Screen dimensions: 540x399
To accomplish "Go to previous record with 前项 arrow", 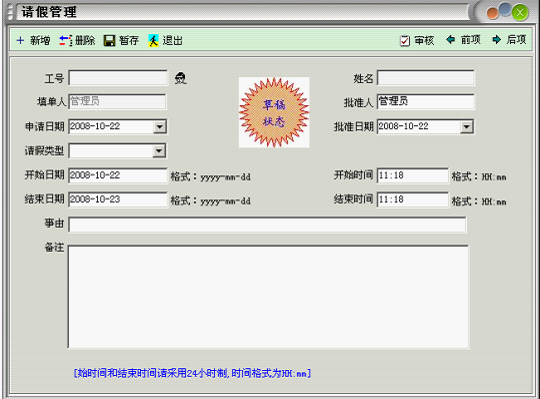I will [x=450, y=40].
